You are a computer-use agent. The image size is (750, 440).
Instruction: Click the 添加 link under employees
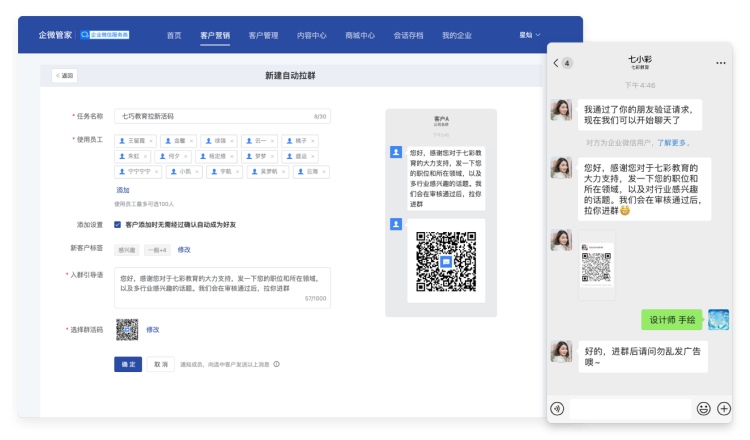(x=122, y=190)
